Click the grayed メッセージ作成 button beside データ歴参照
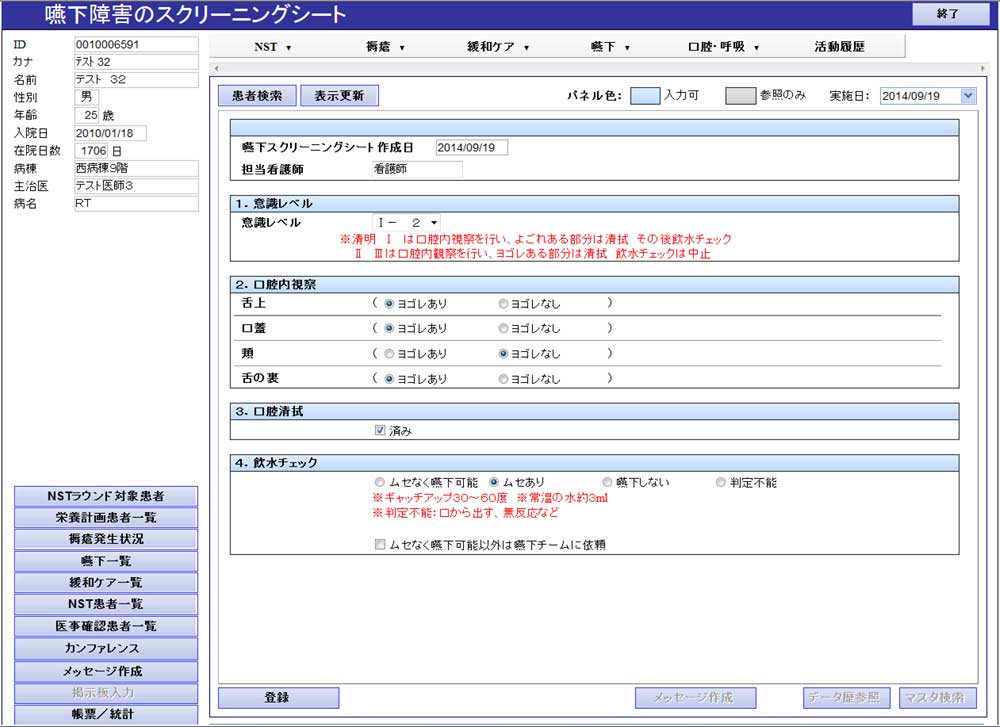Image resolution: width=1000 pixels, height=727 pixels. point(695,698)
